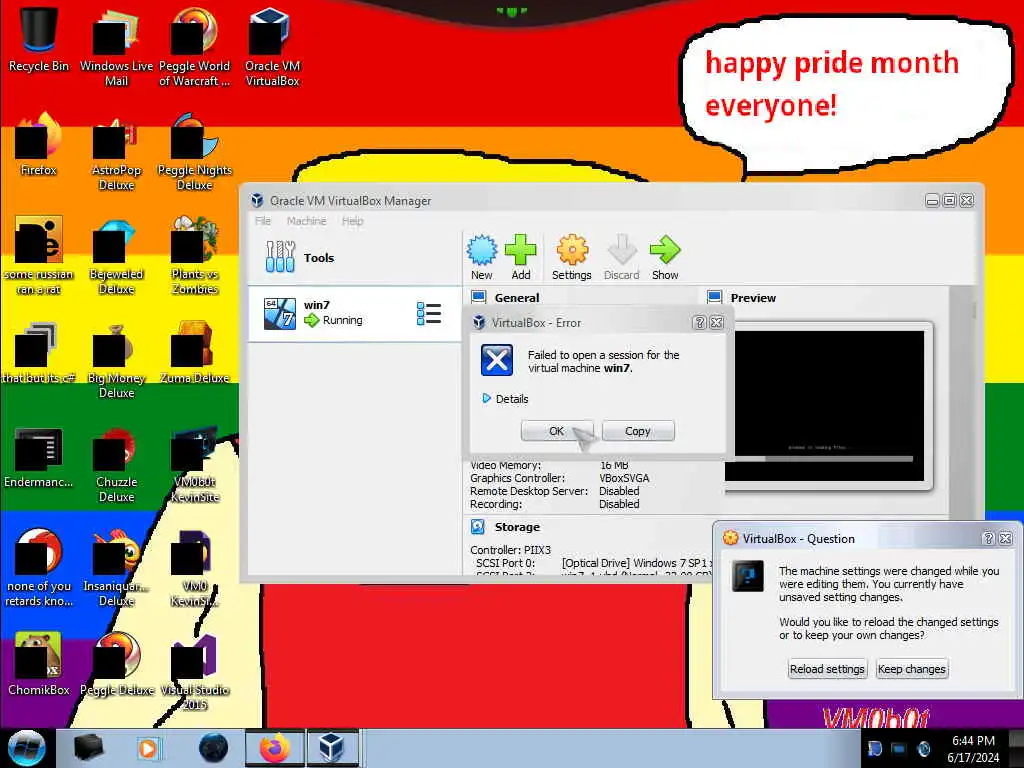Open the Machine menu in VirtualBox Manager
Image resolution: width=1024 pixels, height=768 pixels.
(306, 221)
